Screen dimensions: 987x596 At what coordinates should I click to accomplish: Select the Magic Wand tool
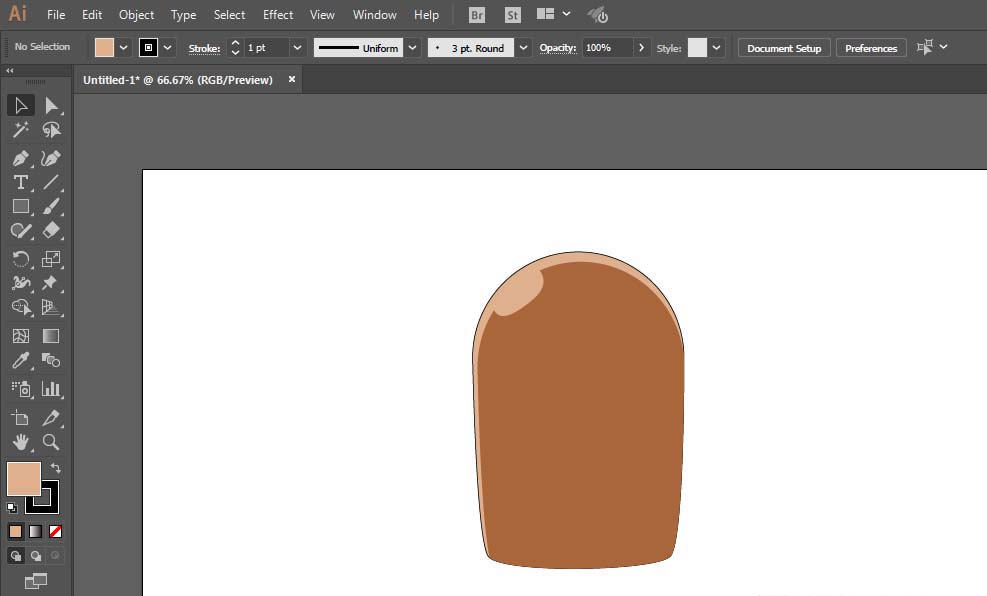click(20, 130)
